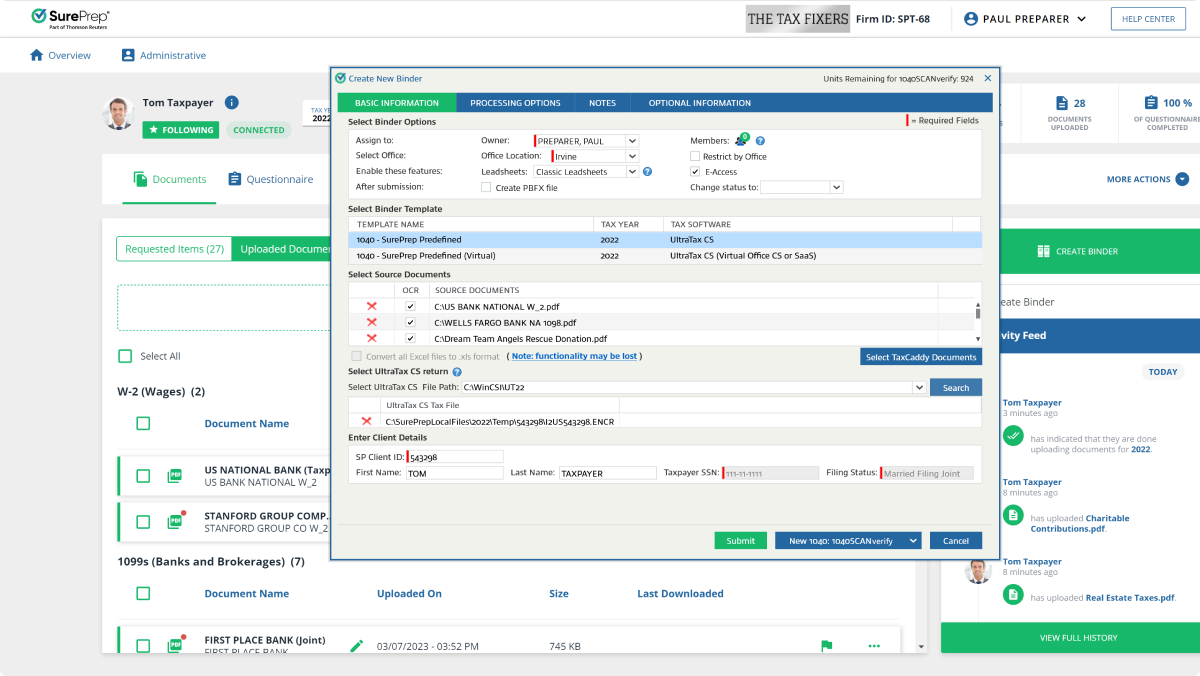Check the Create PBFX file option

486,187
